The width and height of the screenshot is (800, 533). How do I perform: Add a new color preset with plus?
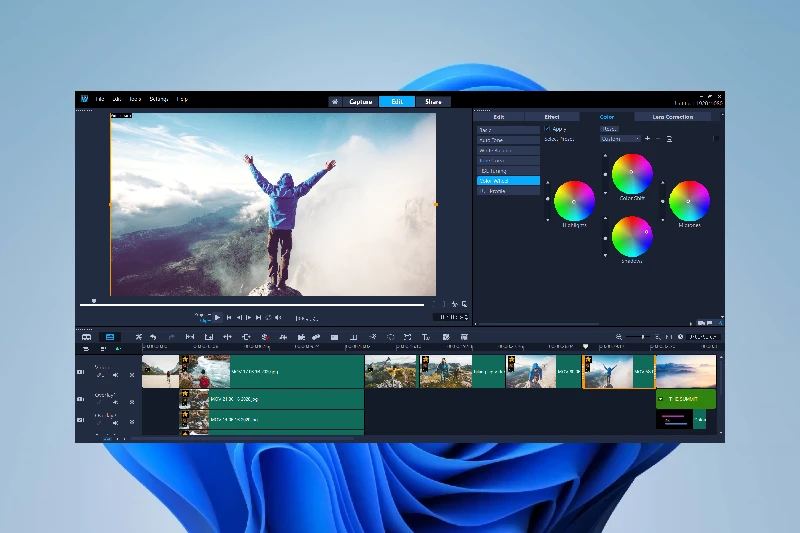(x=647, y=139)
